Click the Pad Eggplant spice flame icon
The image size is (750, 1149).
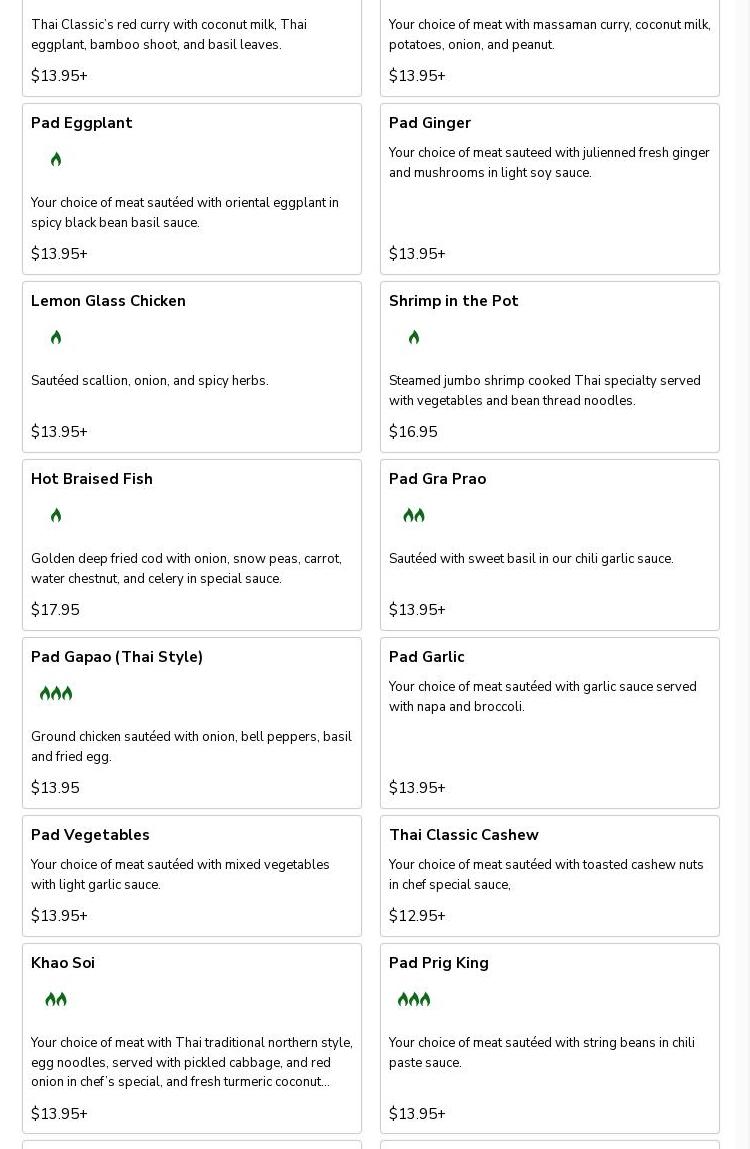(56, 160)
